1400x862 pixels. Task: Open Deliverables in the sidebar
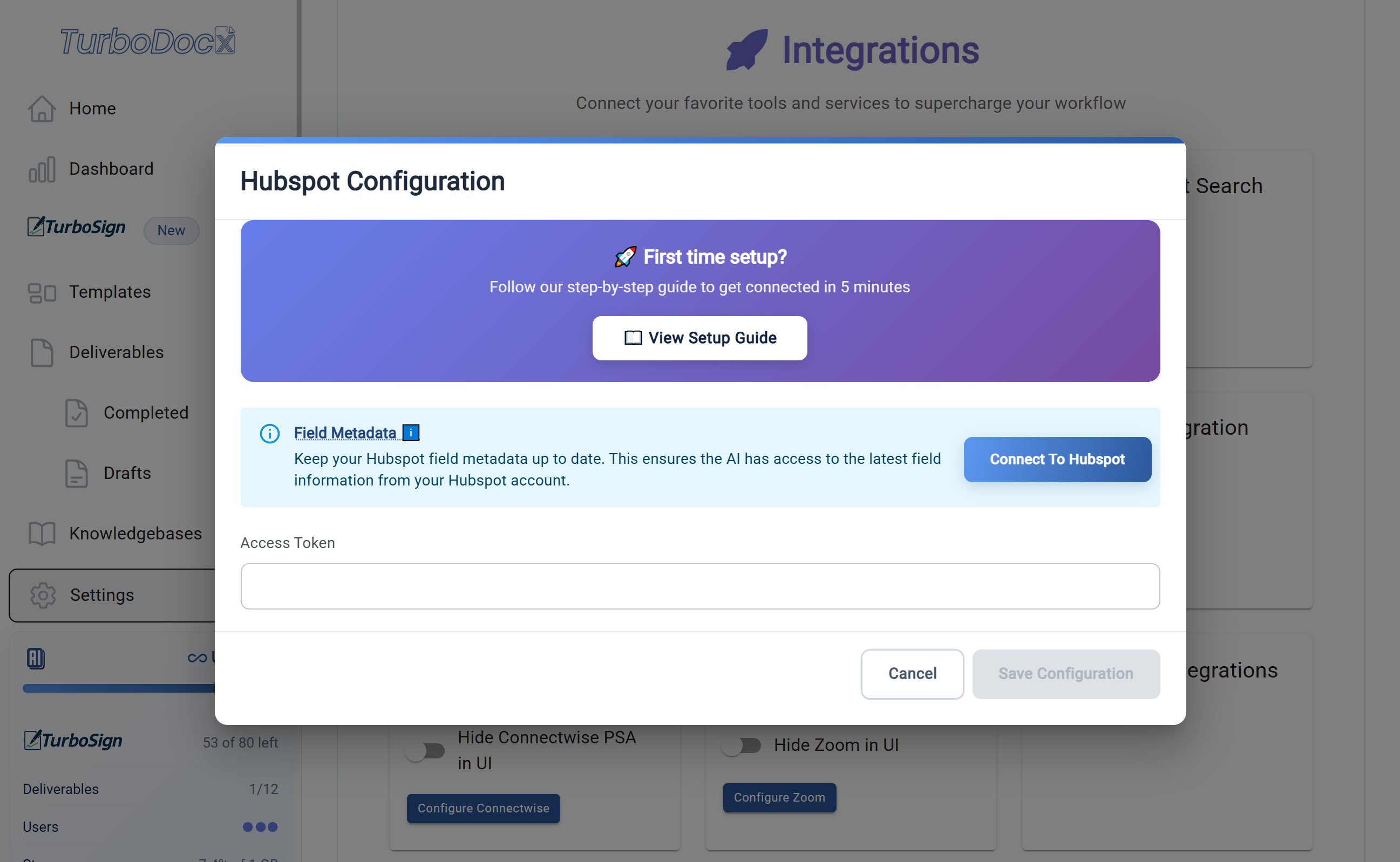click(117, 352)
